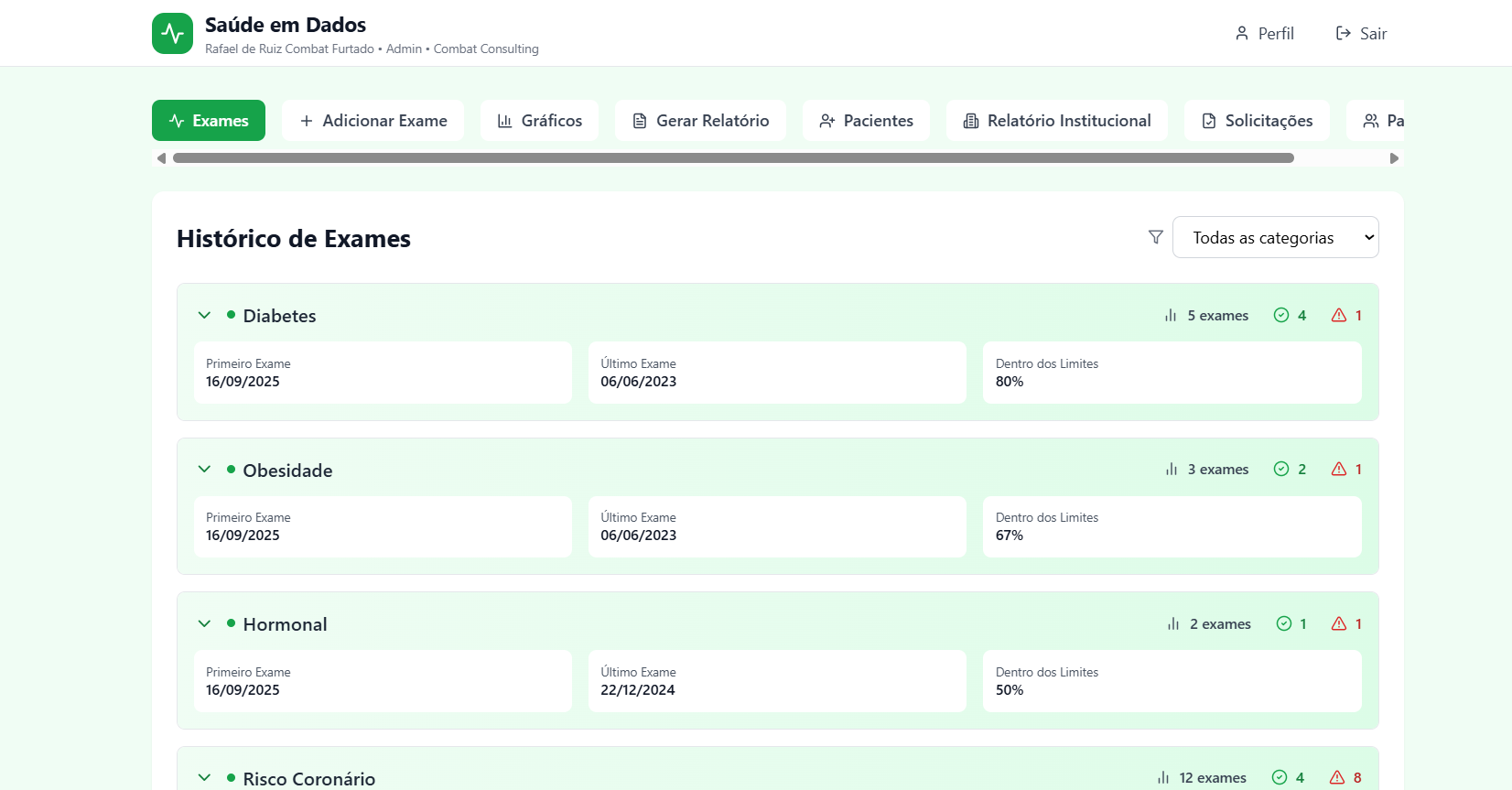Open the Adicionar Exame tab

pyautogui.click(x=373, y=121)
